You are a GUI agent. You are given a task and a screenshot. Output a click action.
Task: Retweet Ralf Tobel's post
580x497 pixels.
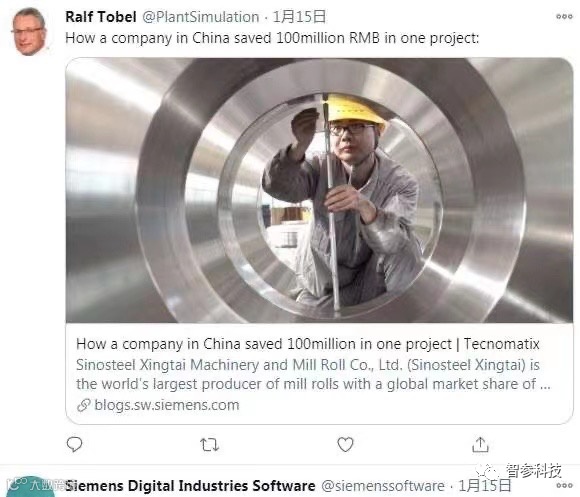pyautogui.click(x=209, y=444)
